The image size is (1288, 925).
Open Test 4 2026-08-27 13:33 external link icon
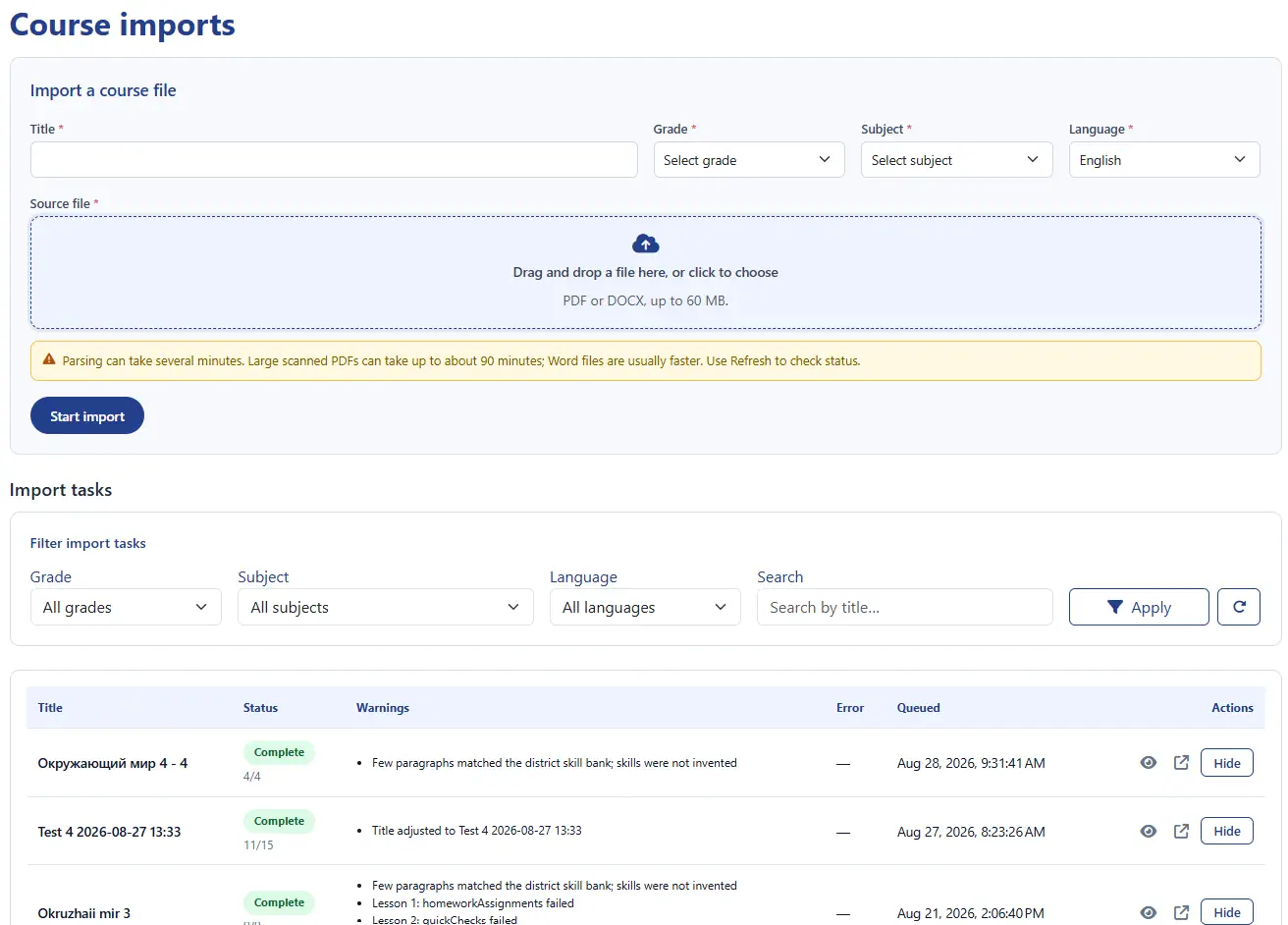[x=1181, y=831]
